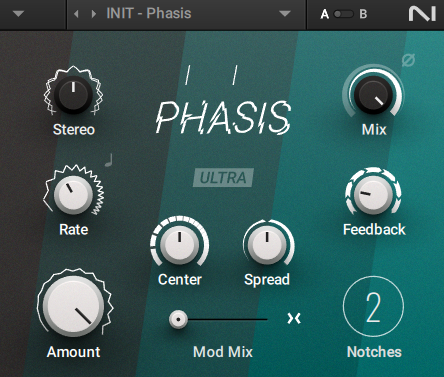Click the Mod Mix label

pos(223,352)
